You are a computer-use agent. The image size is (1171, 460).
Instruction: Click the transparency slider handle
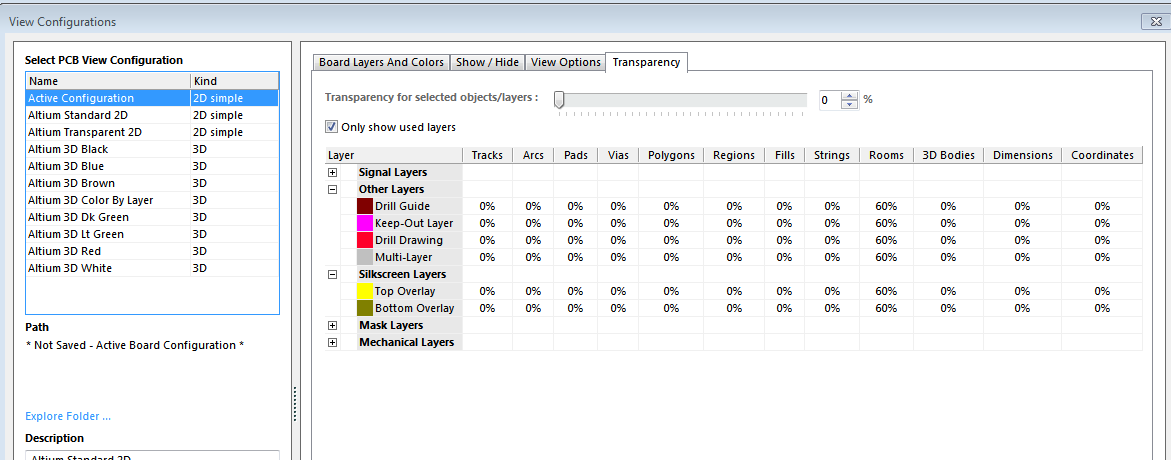click(559, 99)
